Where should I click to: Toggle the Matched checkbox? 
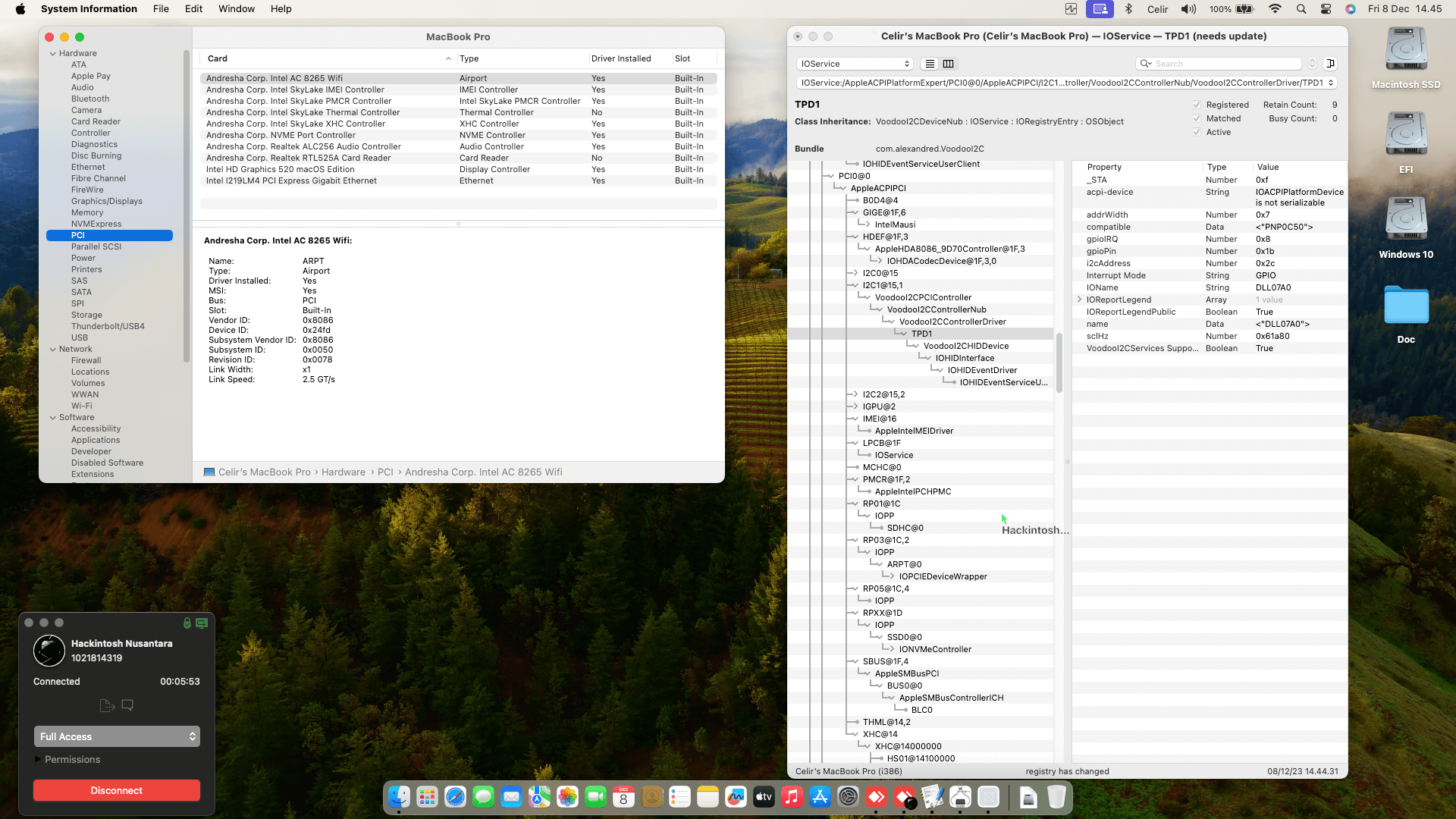[x=1197, y=118]
